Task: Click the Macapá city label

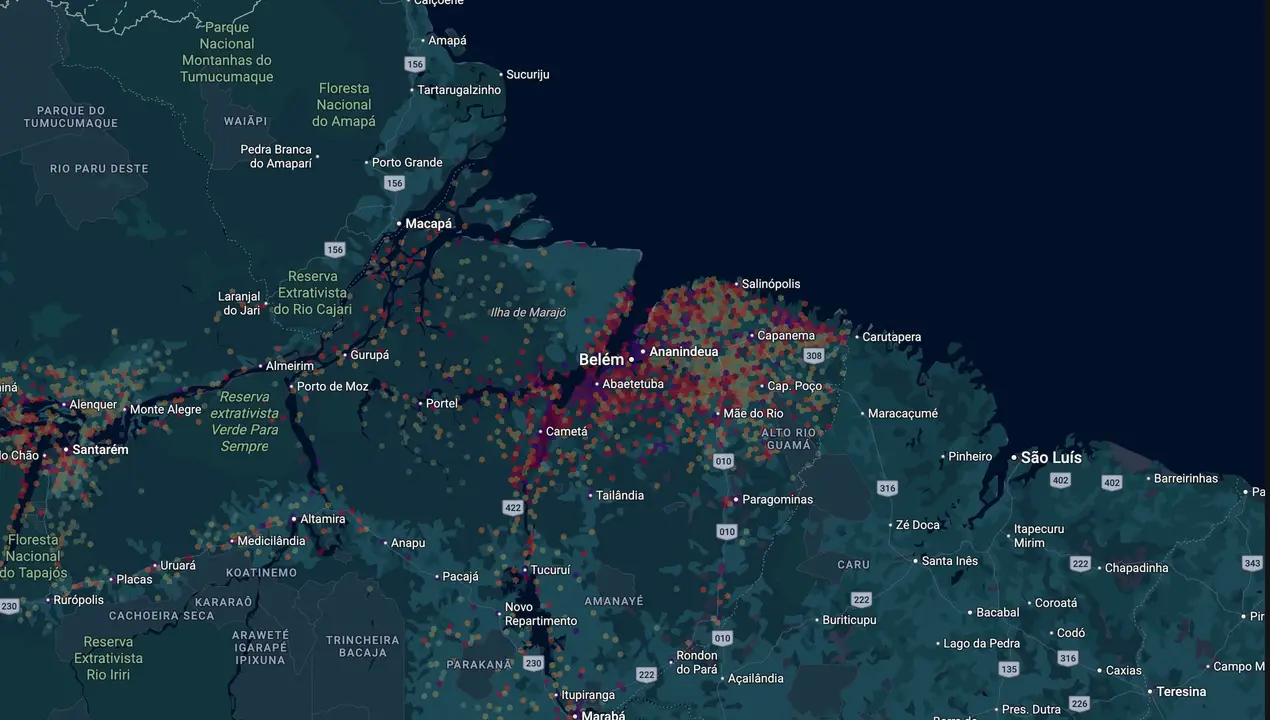Action: pos(428,224)
